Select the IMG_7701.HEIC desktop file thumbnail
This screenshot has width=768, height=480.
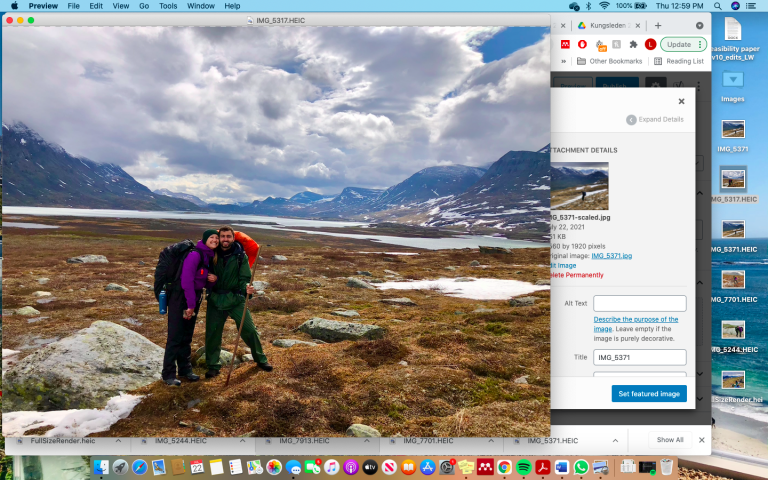pyautogui.click(x=733, y=278)
